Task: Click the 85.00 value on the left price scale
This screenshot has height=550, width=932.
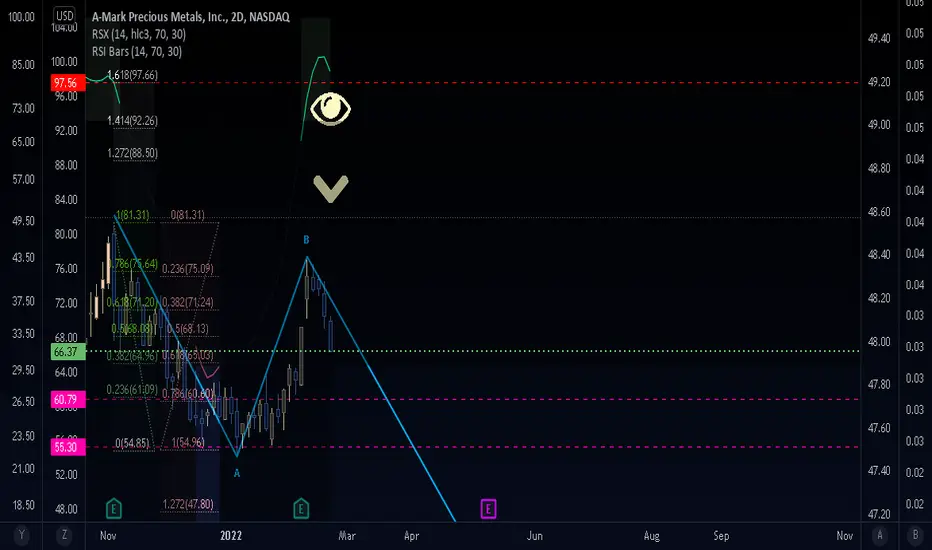Action: [23, 64]
